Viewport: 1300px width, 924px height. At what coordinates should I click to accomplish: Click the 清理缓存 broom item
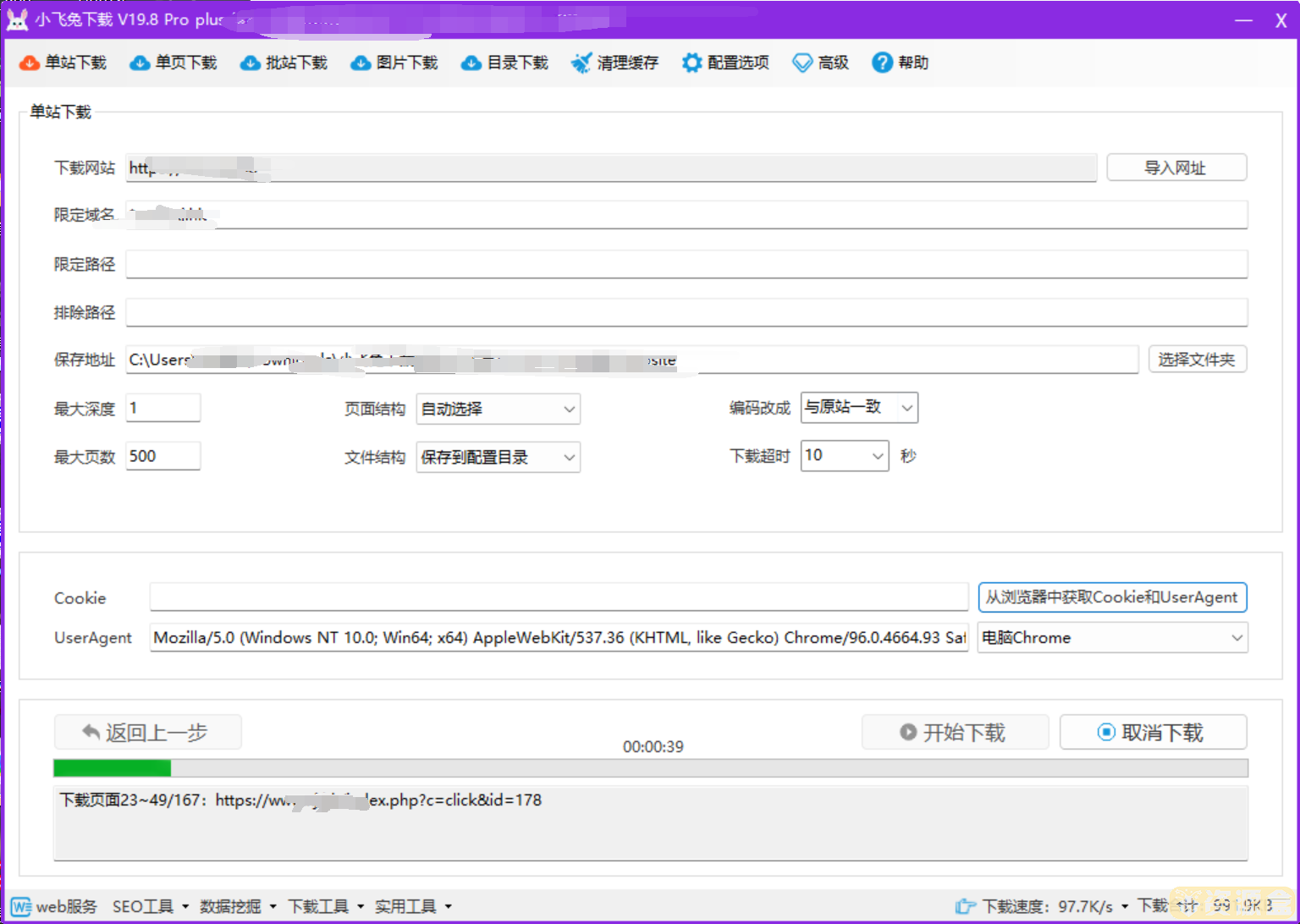pos(614,63)
